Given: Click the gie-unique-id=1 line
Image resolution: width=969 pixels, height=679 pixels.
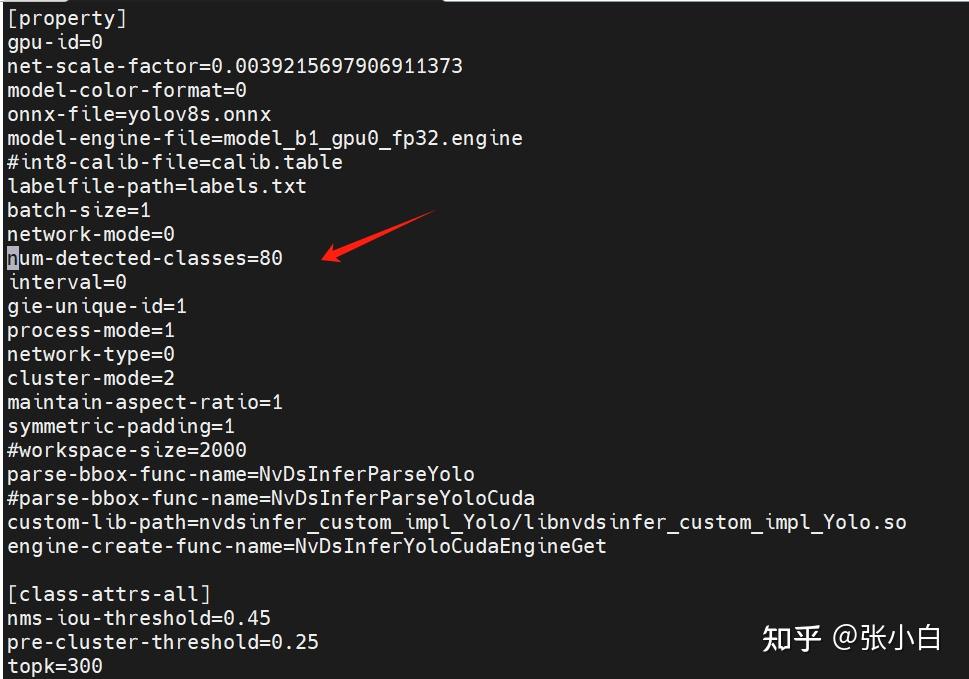Looking at the screenshot, I should [x=97, y=306].
